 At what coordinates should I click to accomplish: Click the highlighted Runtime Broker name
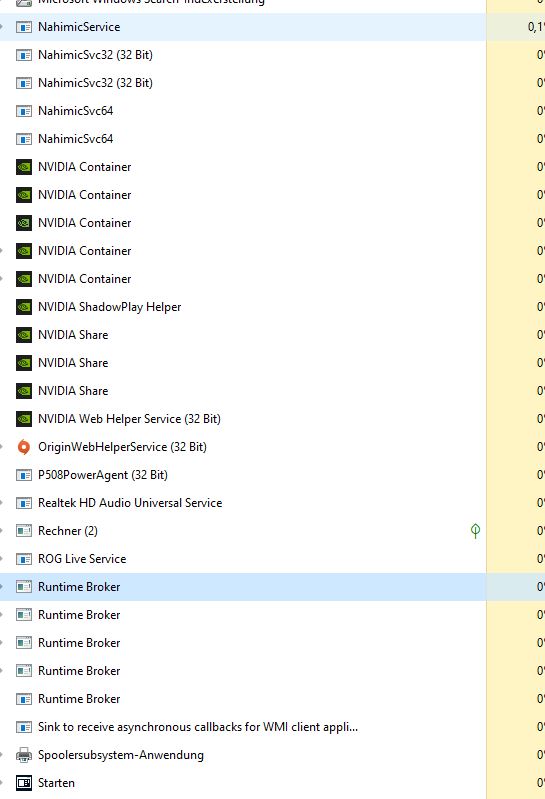[x=79, y=587]
